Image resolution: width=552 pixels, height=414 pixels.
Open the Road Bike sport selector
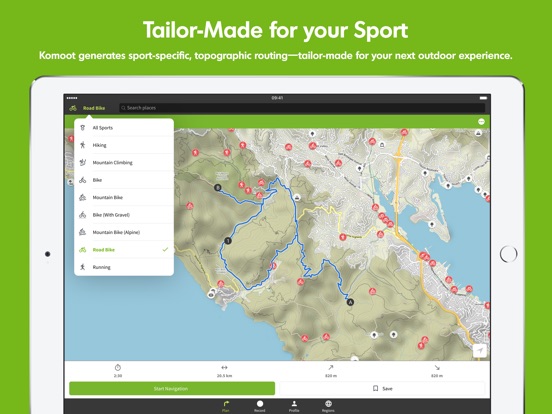tap(88, 108)
